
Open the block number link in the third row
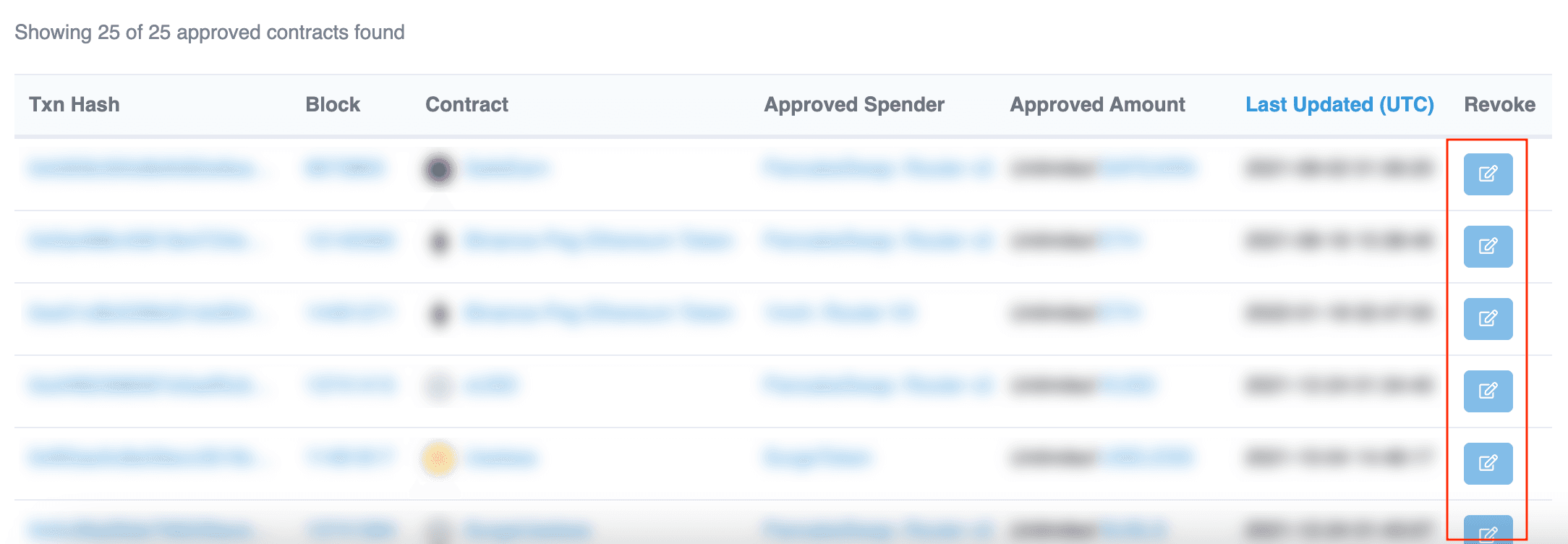[x=350, y=313]
